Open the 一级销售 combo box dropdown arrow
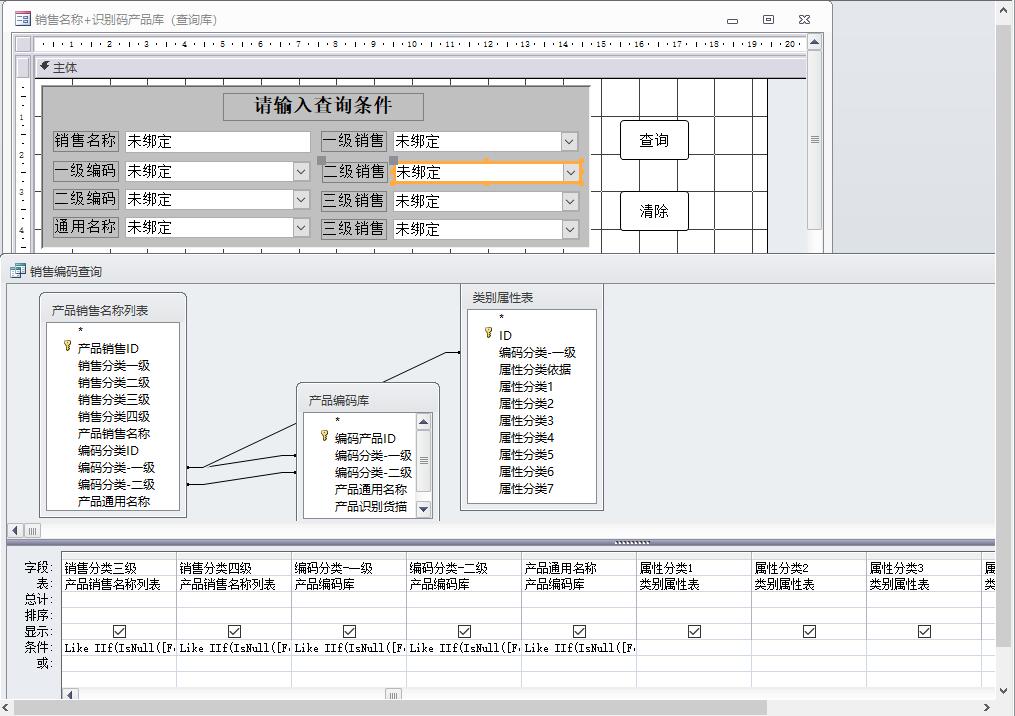1015x716 pixels. coord(569,141)
